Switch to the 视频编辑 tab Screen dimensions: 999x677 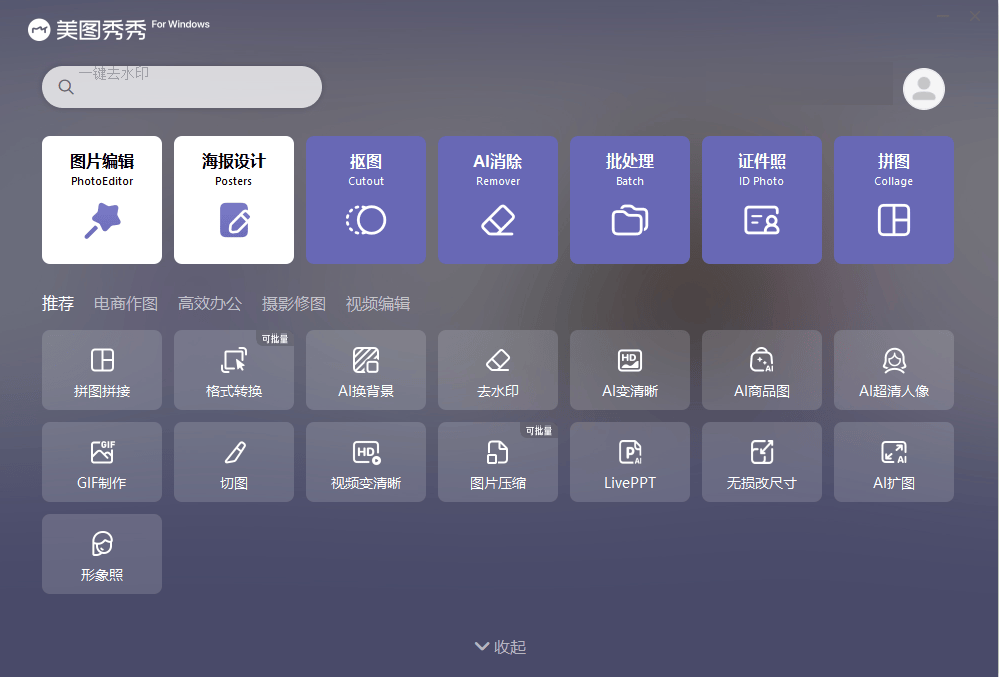pyautogui.click(x=378, y=303)
